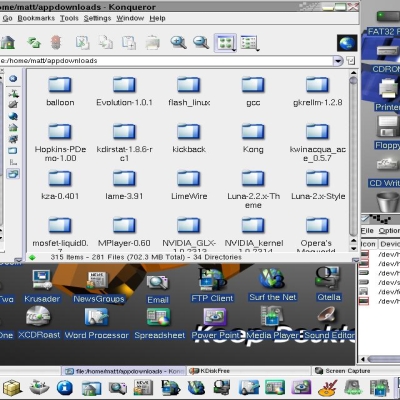Select the flash_linux folder
Image resolution: width=400 pixels, height=400 pixels.
click(x=189, y=91)
